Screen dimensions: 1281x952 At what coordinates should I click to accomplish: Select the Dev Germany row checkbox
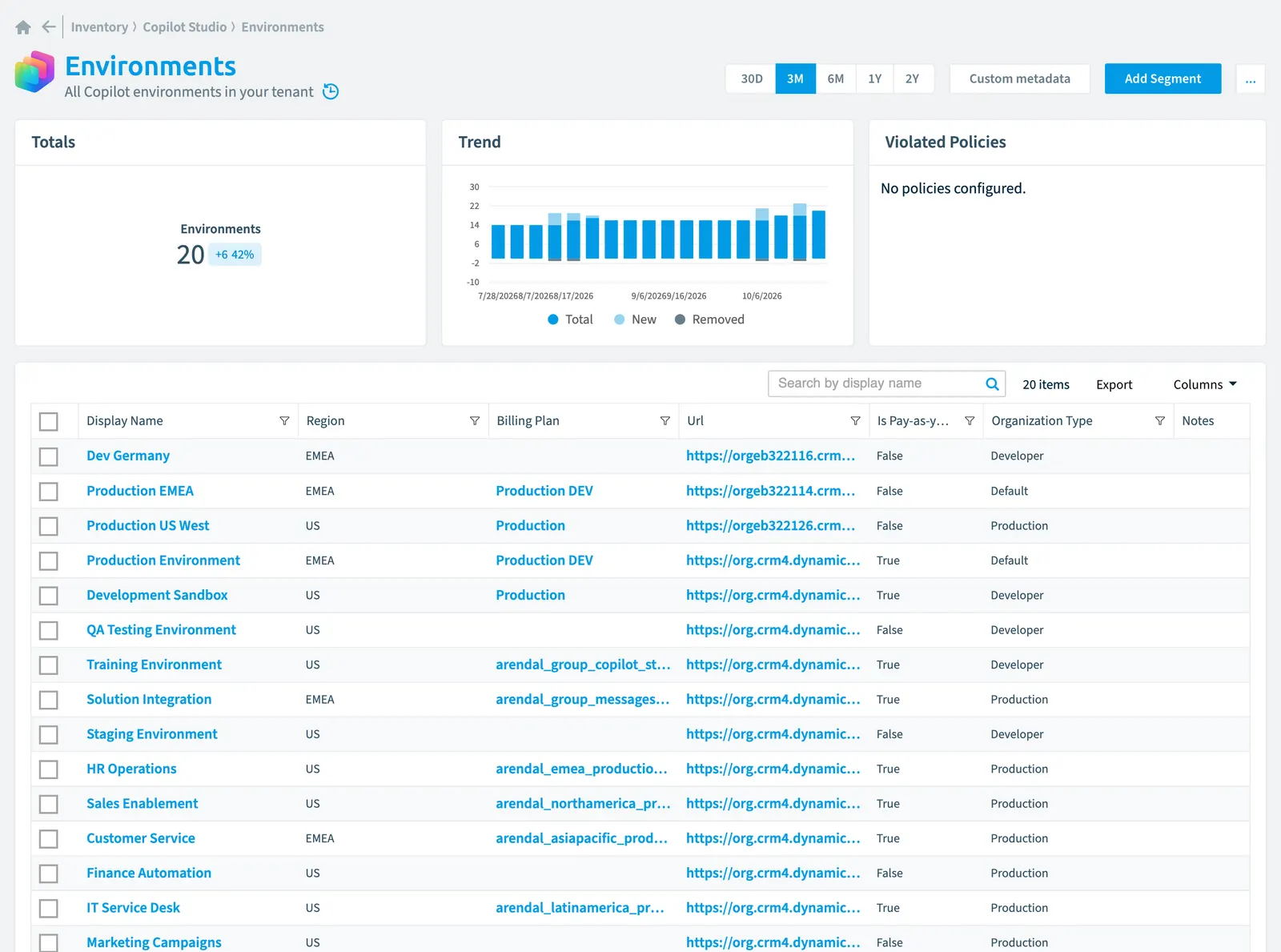click(49, 456)
